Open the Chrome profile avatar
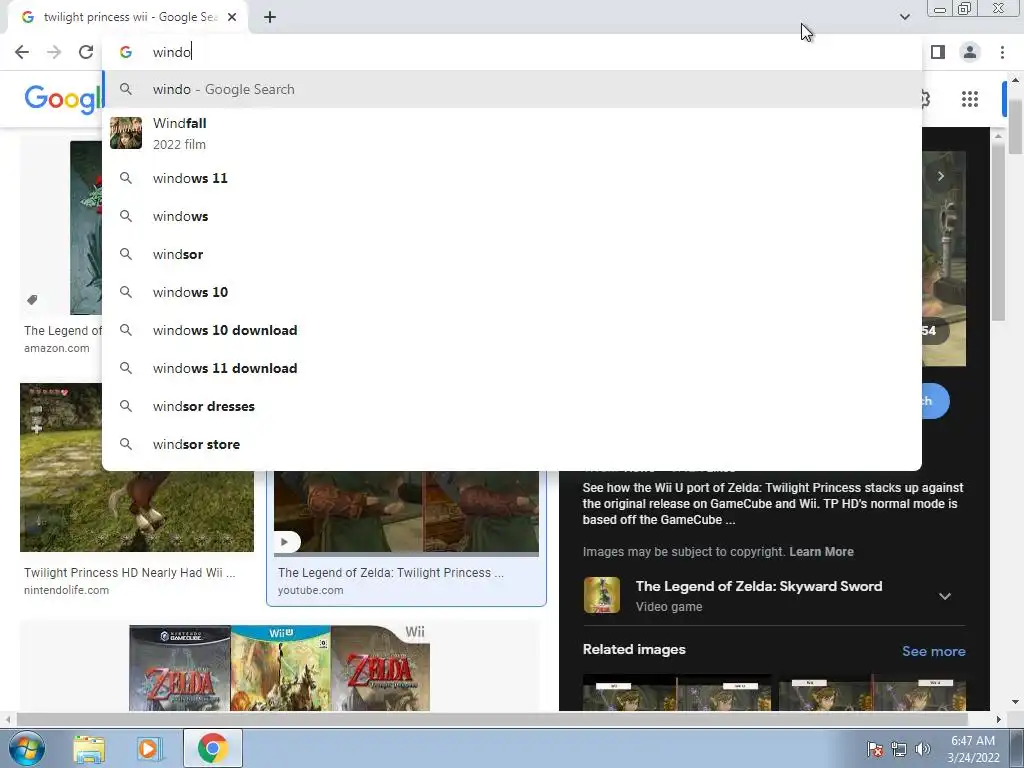The height and width of the screenshot is (768, 1024). point(970,52)
